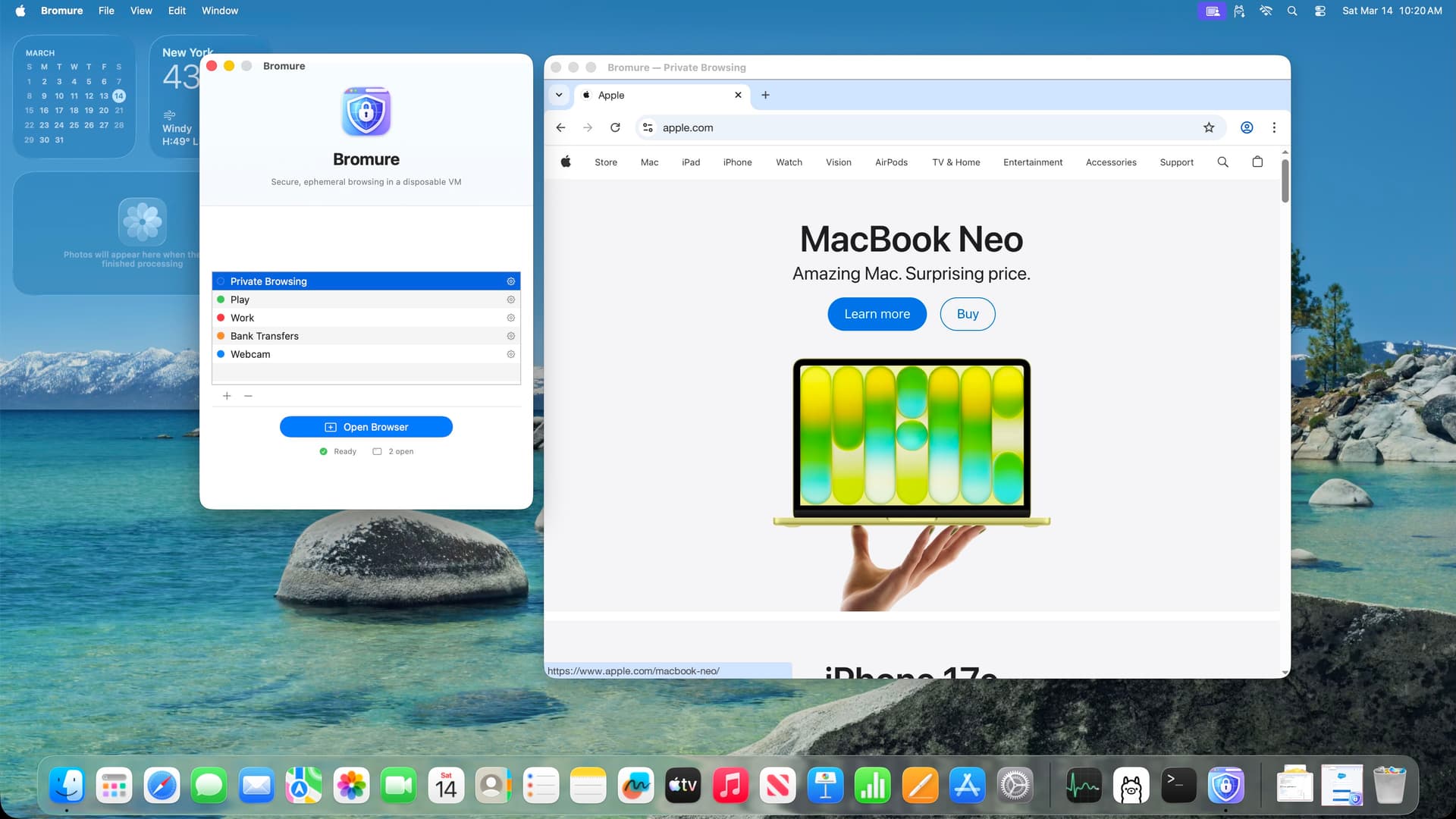
Task: Click the Learn more button
Action: [x=877, y=314]
